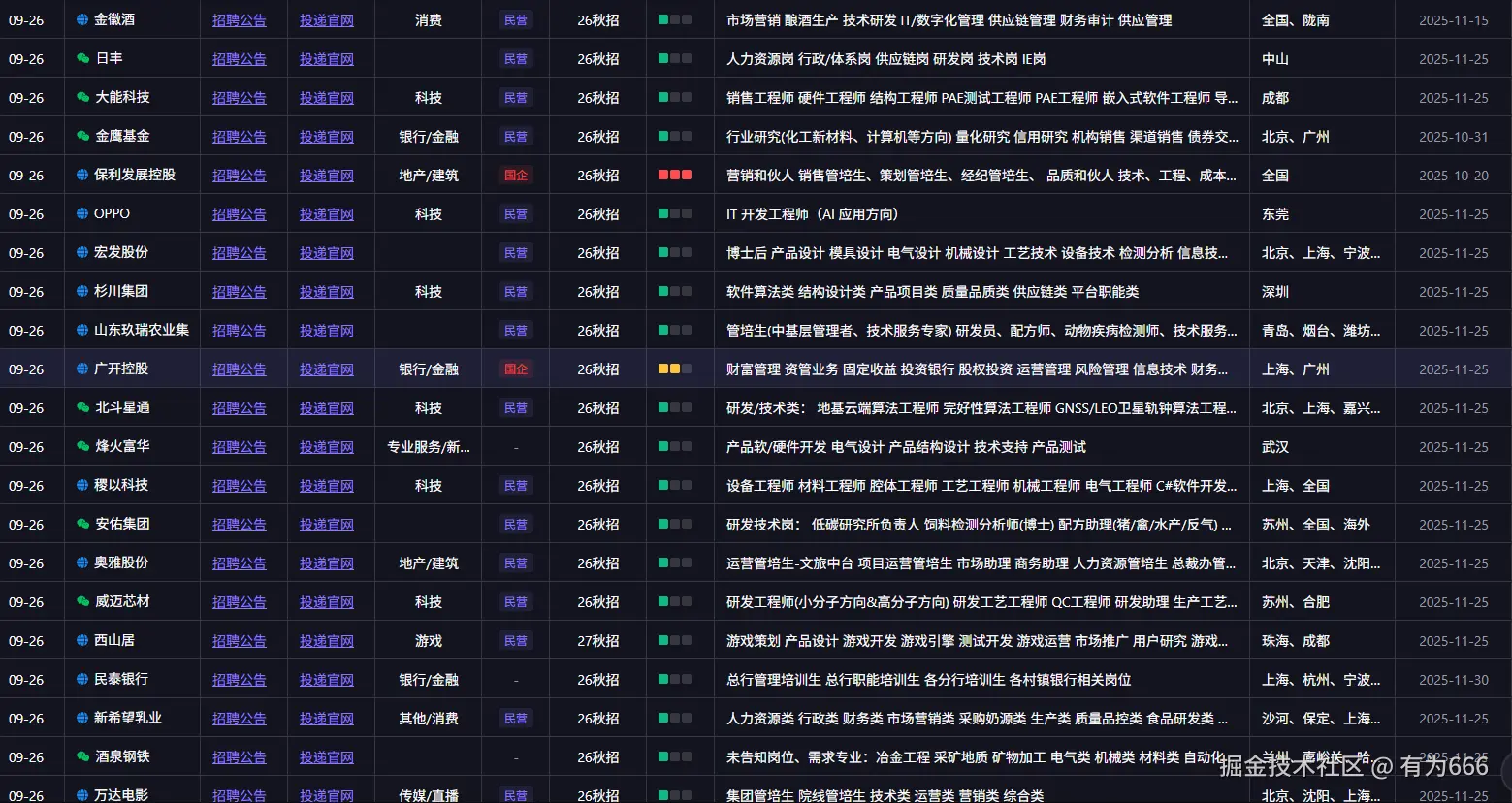
Task: Click the globe icon beside 新希望乳业
Action: coord(83,718)
